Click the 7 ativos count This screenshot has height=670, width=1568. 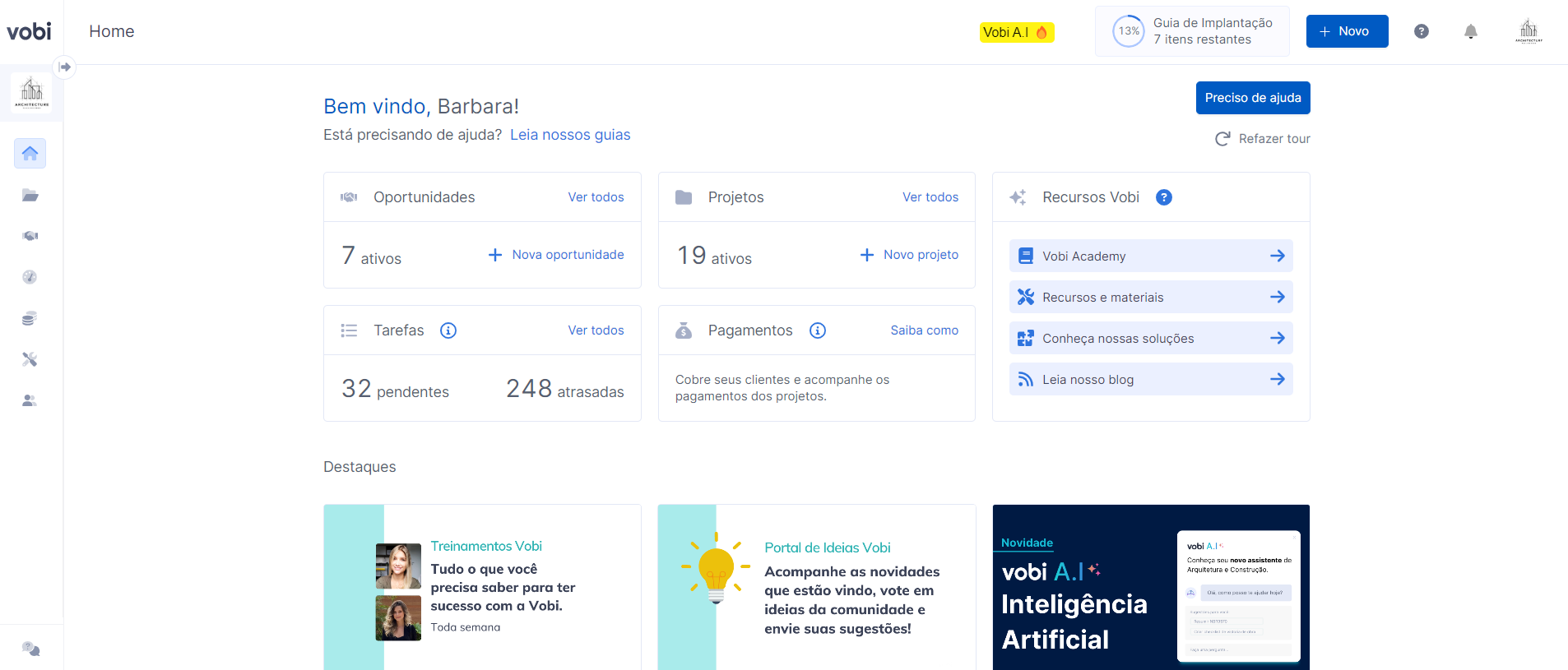point(372,256)
